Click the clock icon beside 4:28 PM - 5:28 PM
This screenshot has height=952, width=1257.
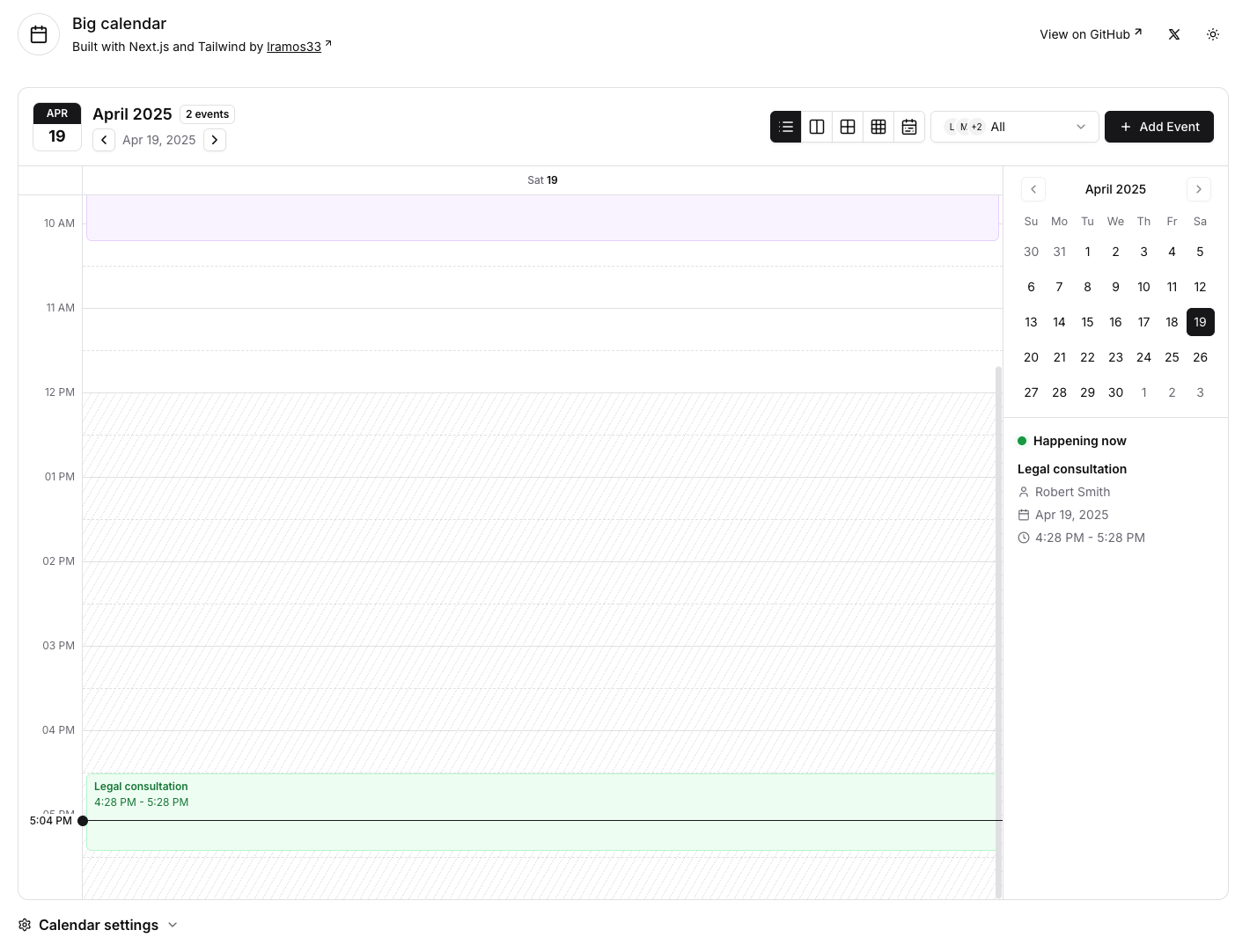pos(1024,538)
